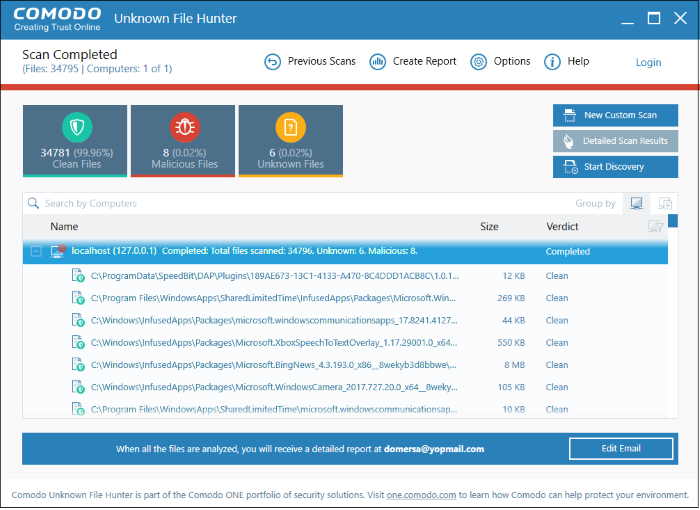
Task: Select the Microsoft.WindowsCamera file path
Action: coord(274,387)
